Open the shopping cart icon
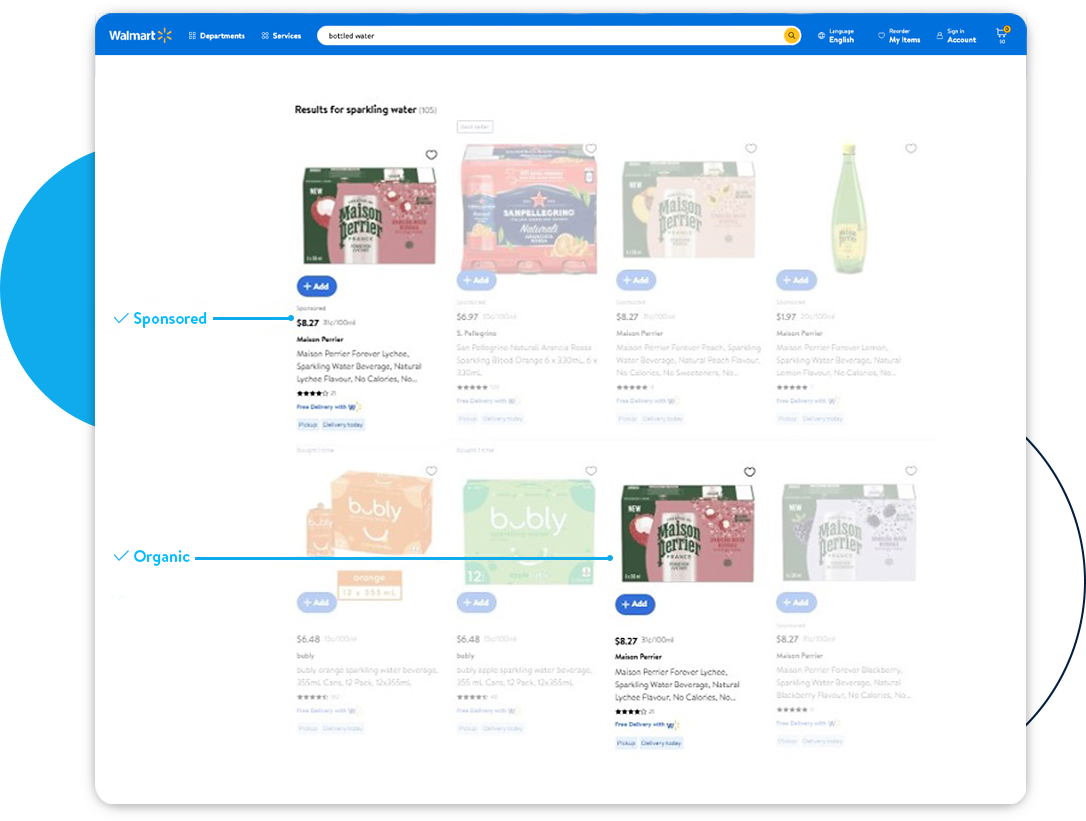1086x821 pixels. (1001, 33)
